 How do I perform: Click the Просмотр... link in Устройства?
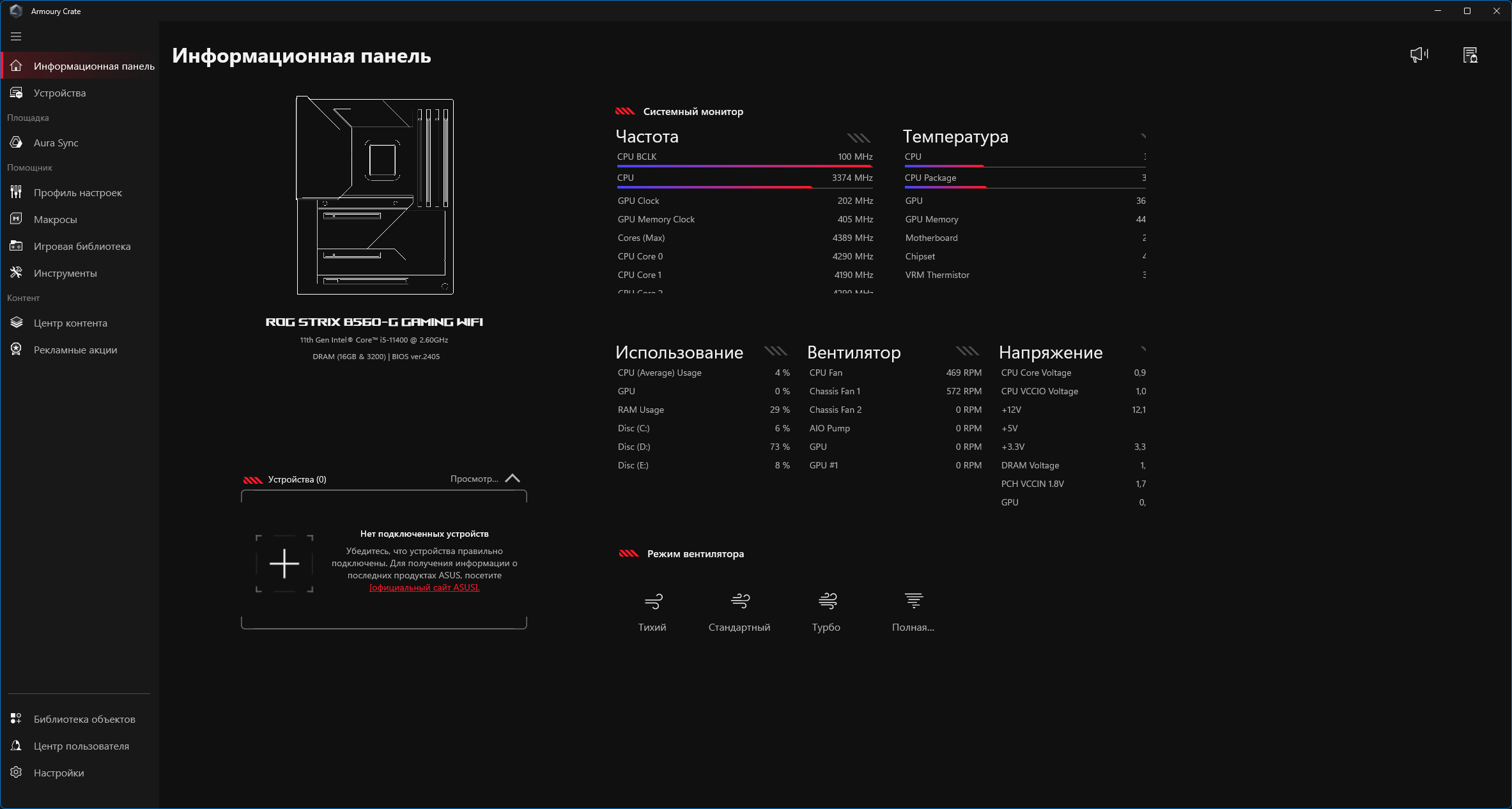point(474,479)
